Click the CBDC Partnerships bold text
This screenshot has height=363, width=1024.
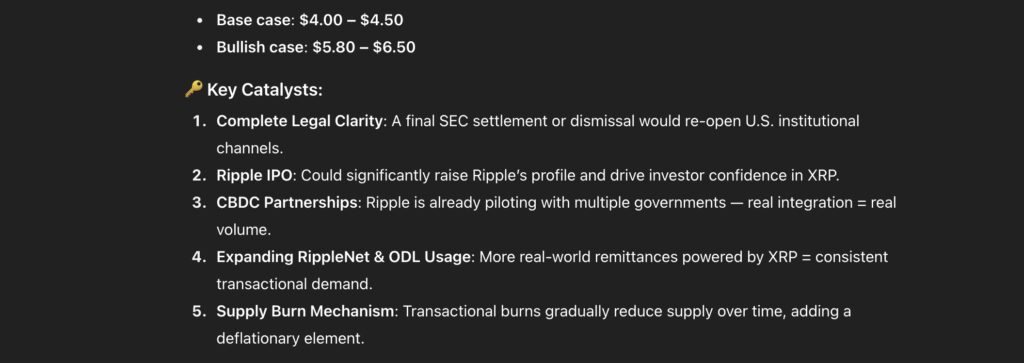[x=287, y=203]
